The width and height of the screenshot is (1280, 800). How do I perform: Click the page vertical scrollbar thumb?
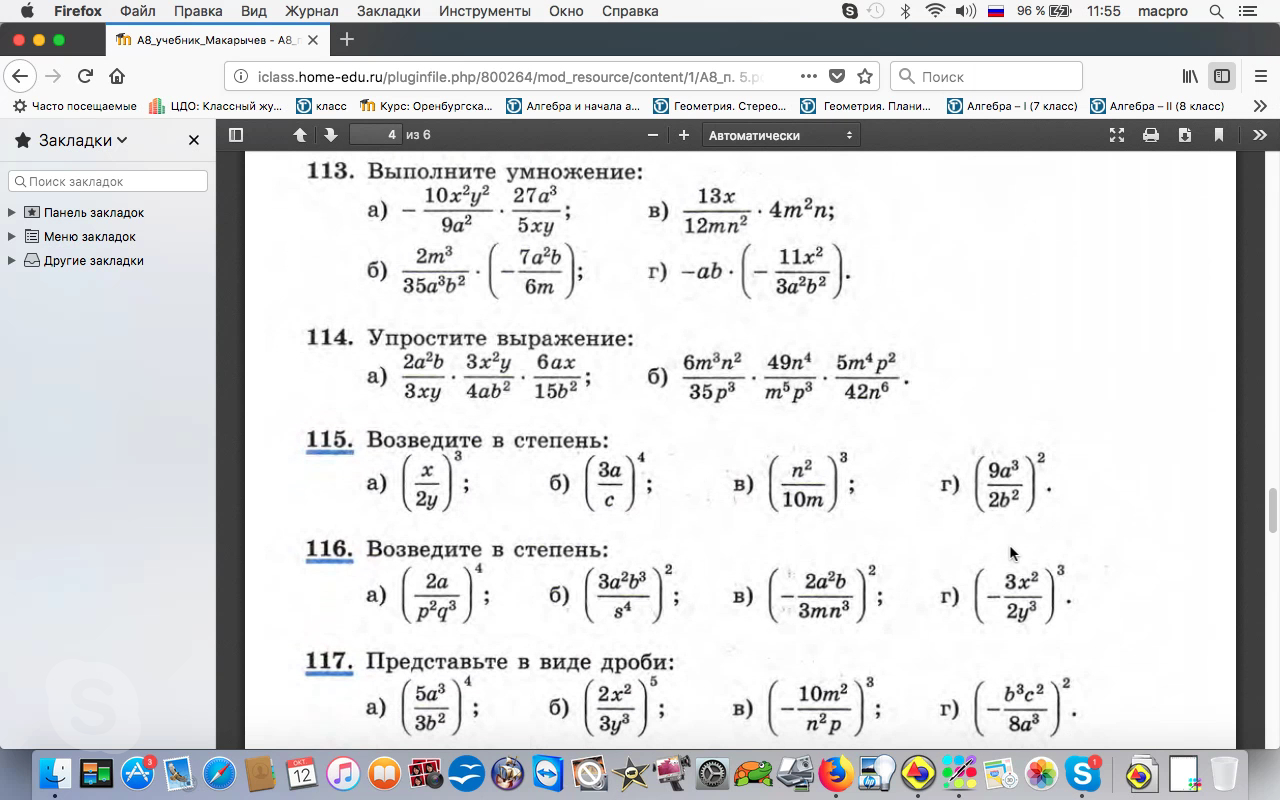[x=1273, y=511]
